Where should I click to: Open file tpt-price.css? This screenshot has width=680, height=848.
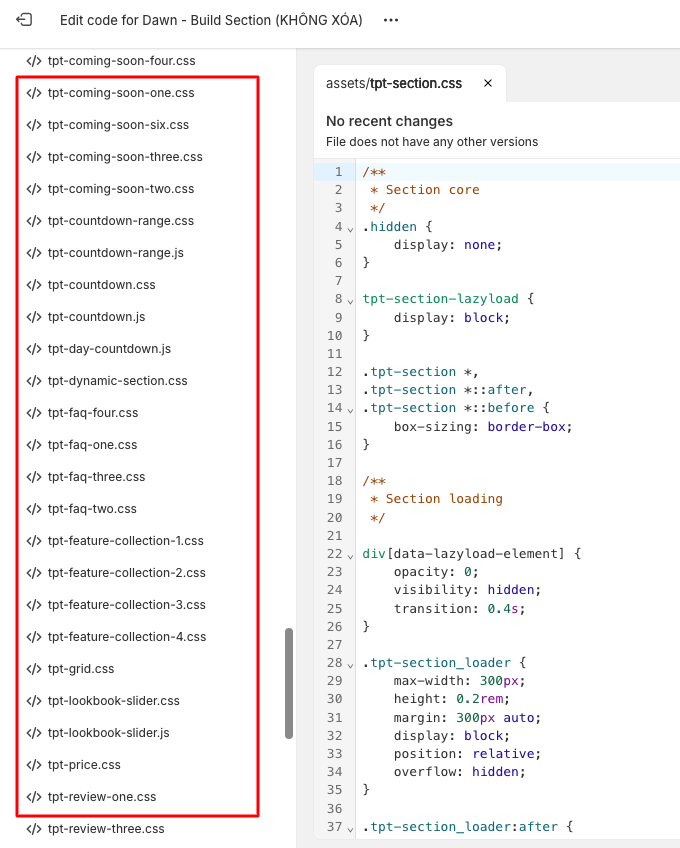pyautogui.click(x=84, y=765)
